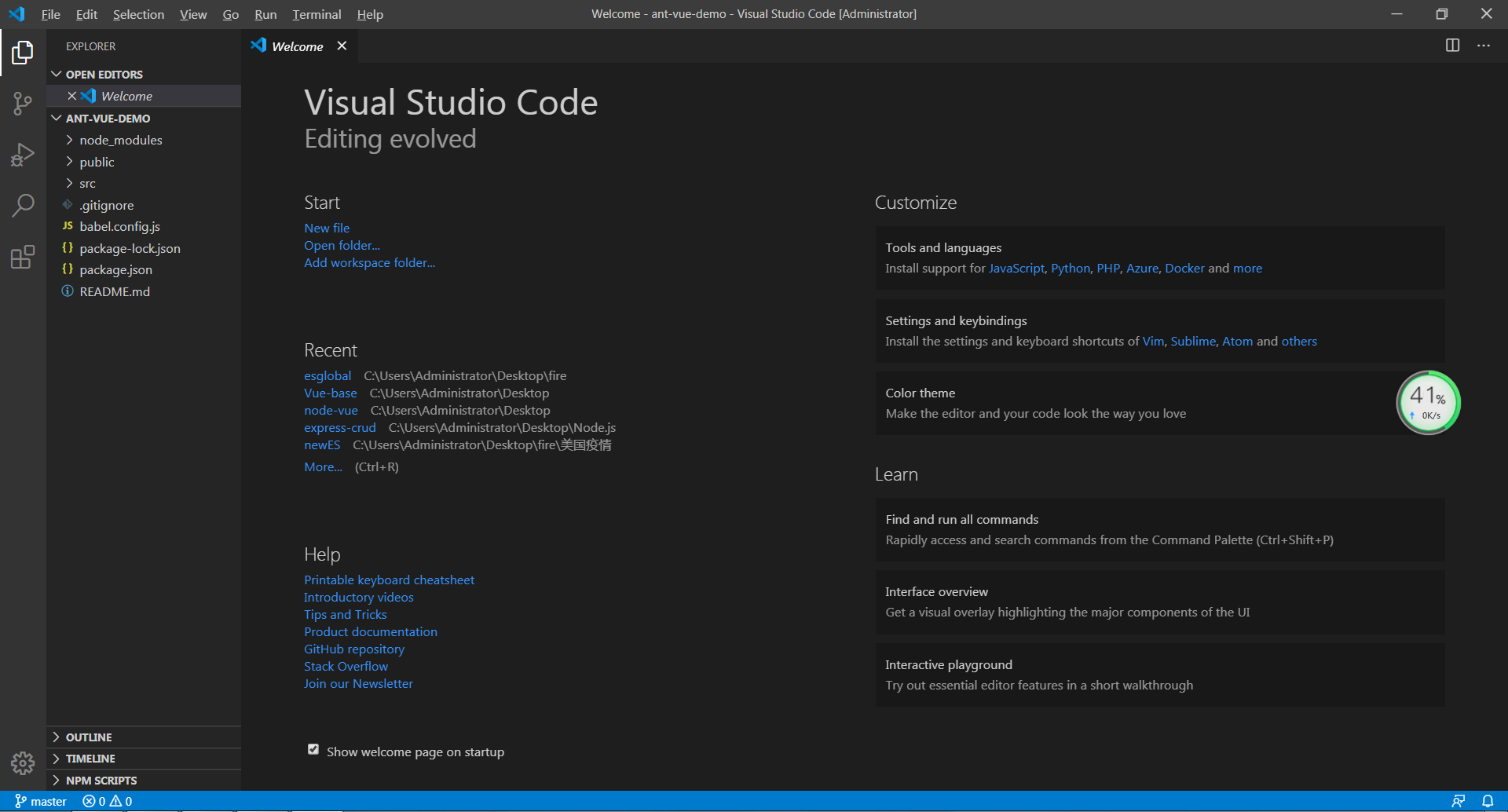Collapse the OPEN EDITORS section
Viewport: 1508px width, 812px height.
[x=104, y=75]
